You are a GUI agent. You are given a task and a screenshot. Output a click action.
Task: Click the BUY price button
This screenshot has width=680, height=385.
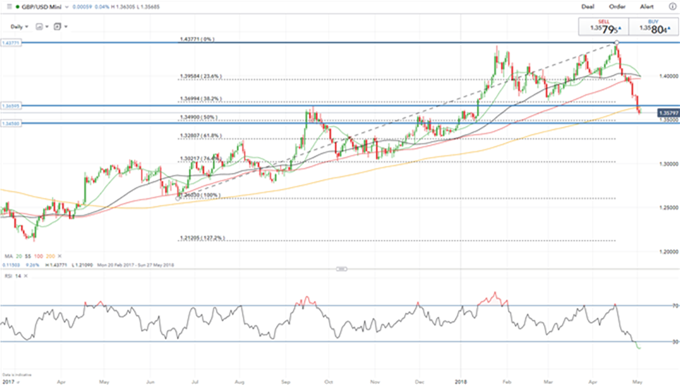click(653, 27)
